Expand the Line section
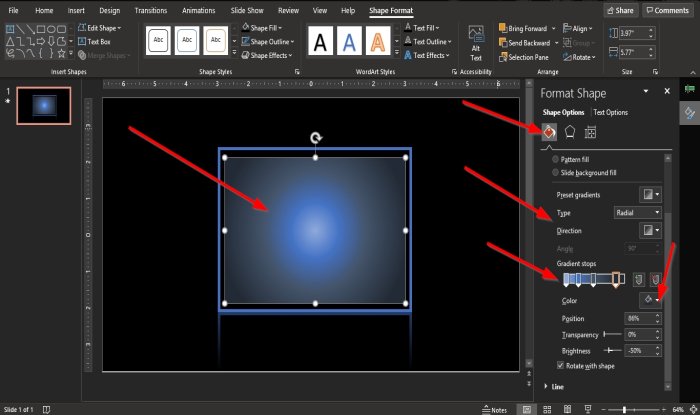The height and width of the screenshot is (415, 700). (554, 386)
